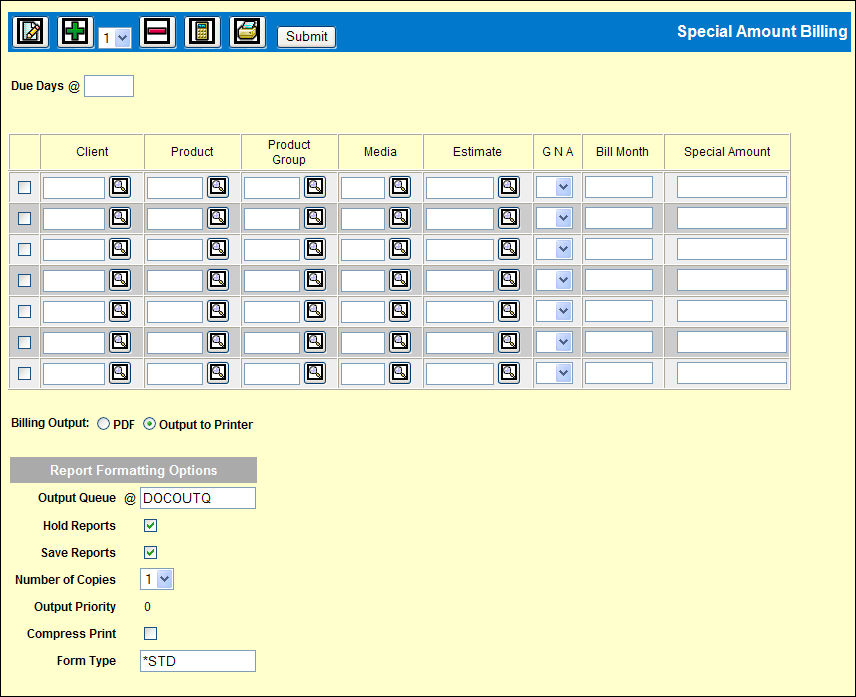Click the Product Group column header
Image resolution: width=856 pixels, height=697 pixels.
(x=289, y=152)
